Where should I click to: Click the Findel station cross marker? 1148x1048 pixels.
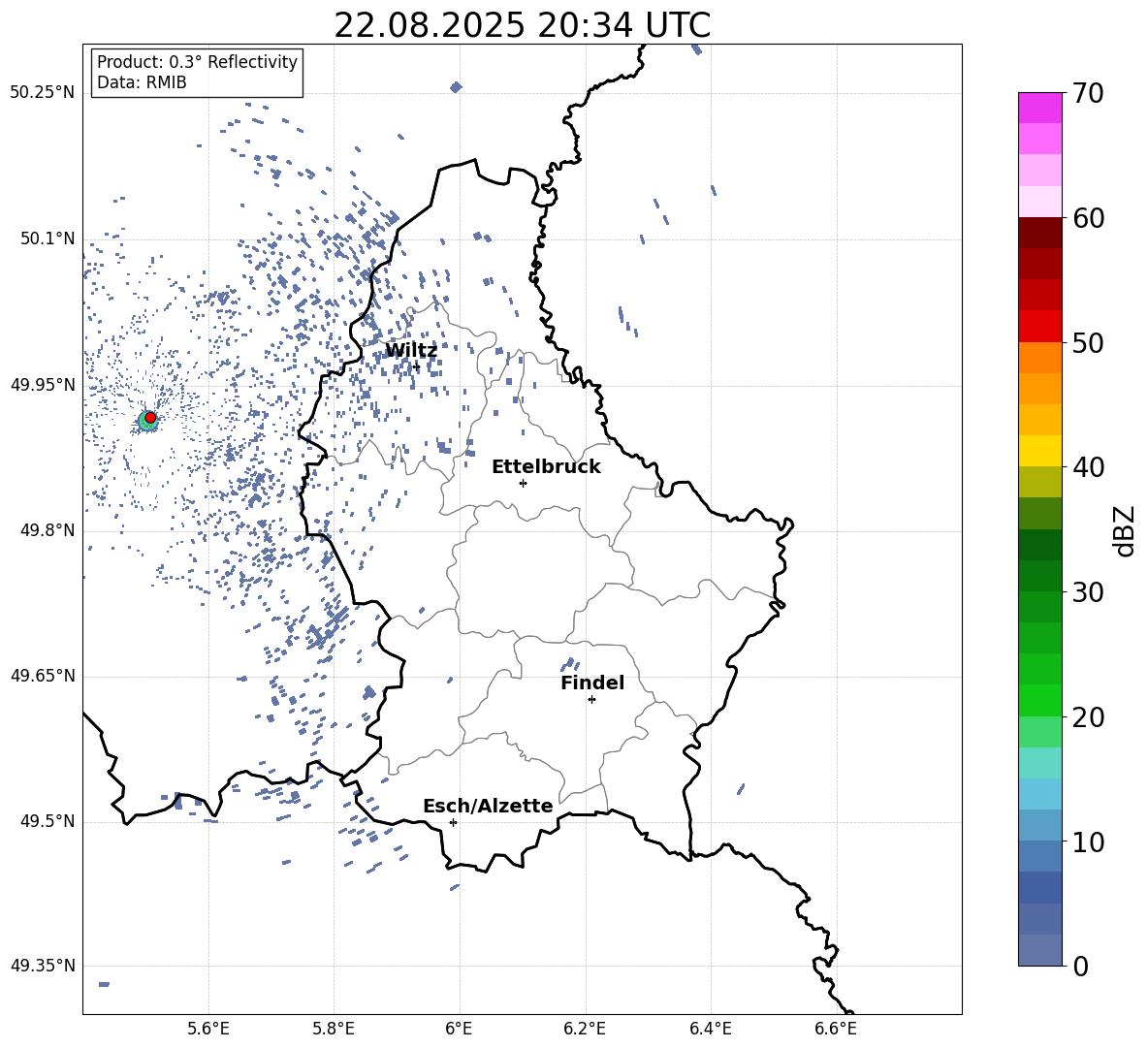(x=591, y=700)
